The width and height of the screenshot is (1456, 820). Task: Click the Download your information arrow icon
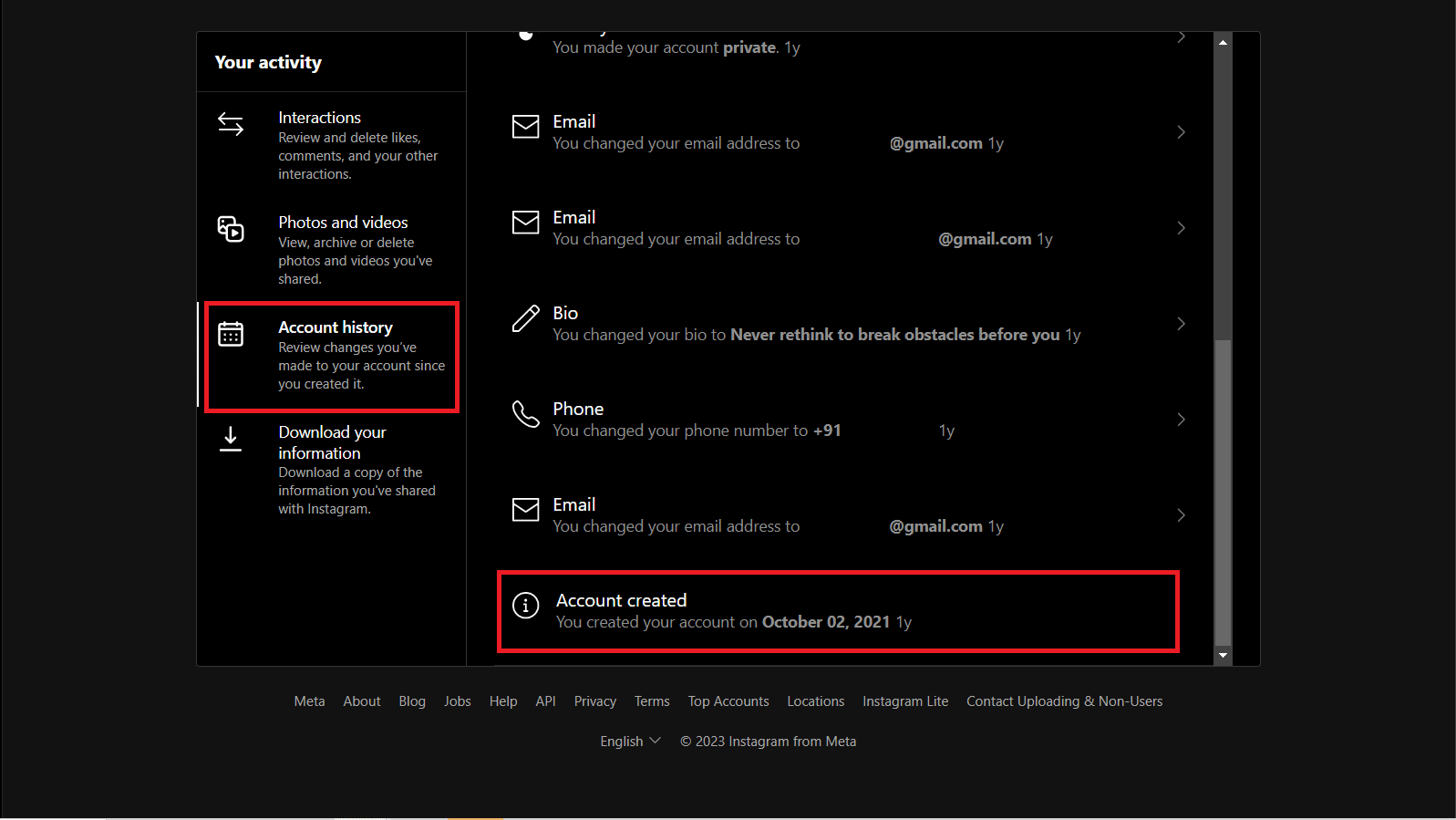[231, 439]
